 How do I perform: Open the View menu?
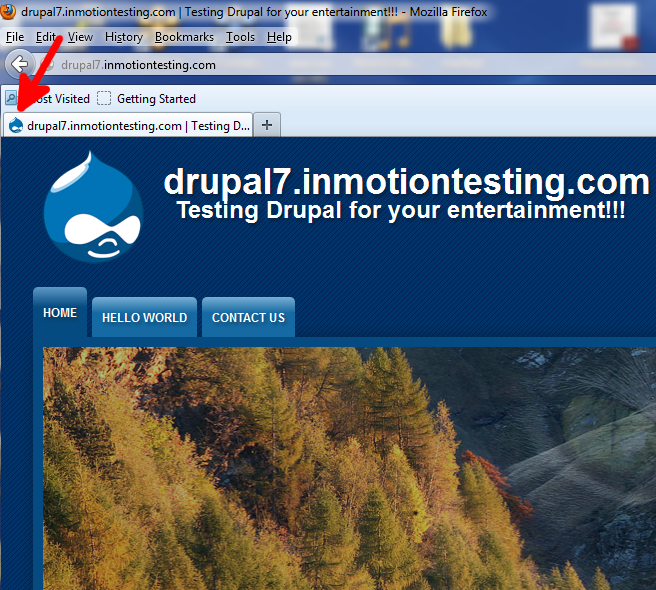click(80, 37)
